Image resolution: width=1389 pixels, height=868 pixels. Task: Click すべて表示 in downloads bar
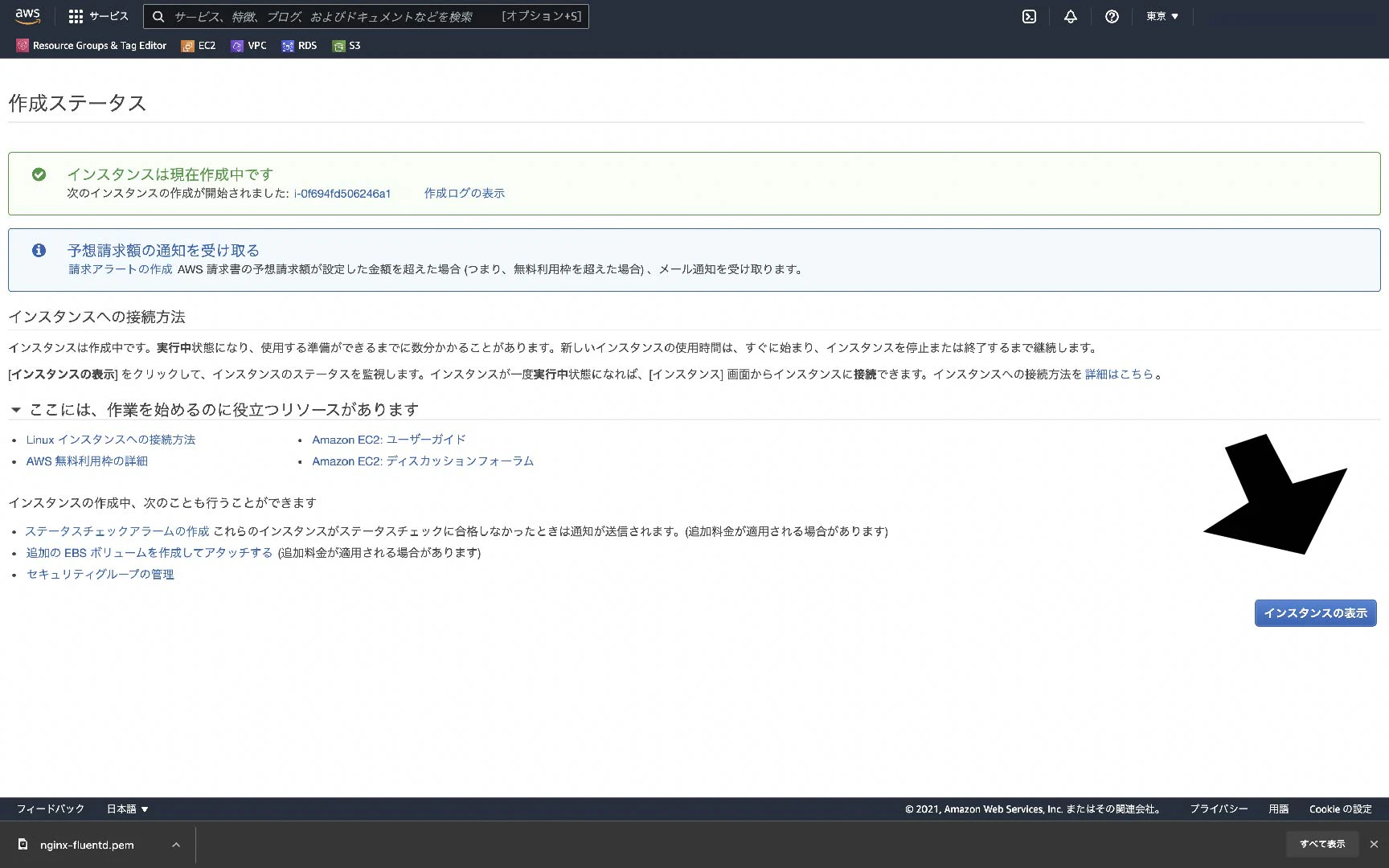1322,844
